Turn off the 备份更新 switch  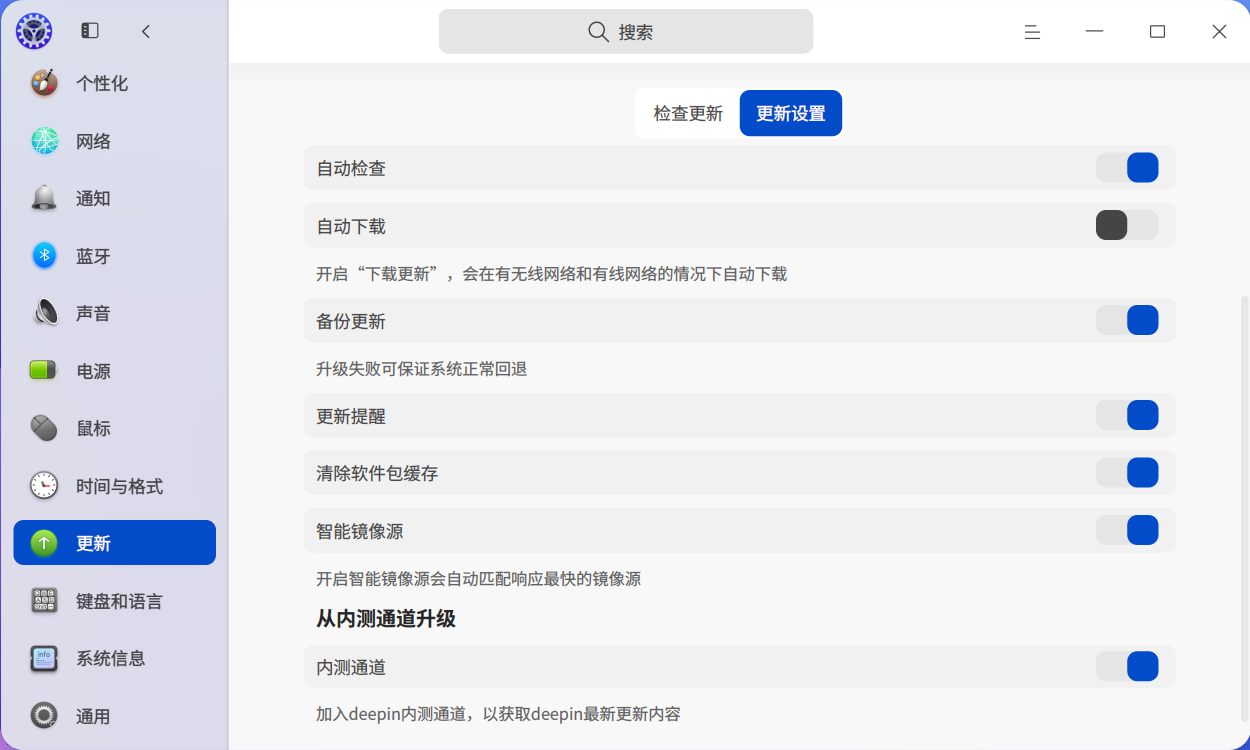(1127, 321)
